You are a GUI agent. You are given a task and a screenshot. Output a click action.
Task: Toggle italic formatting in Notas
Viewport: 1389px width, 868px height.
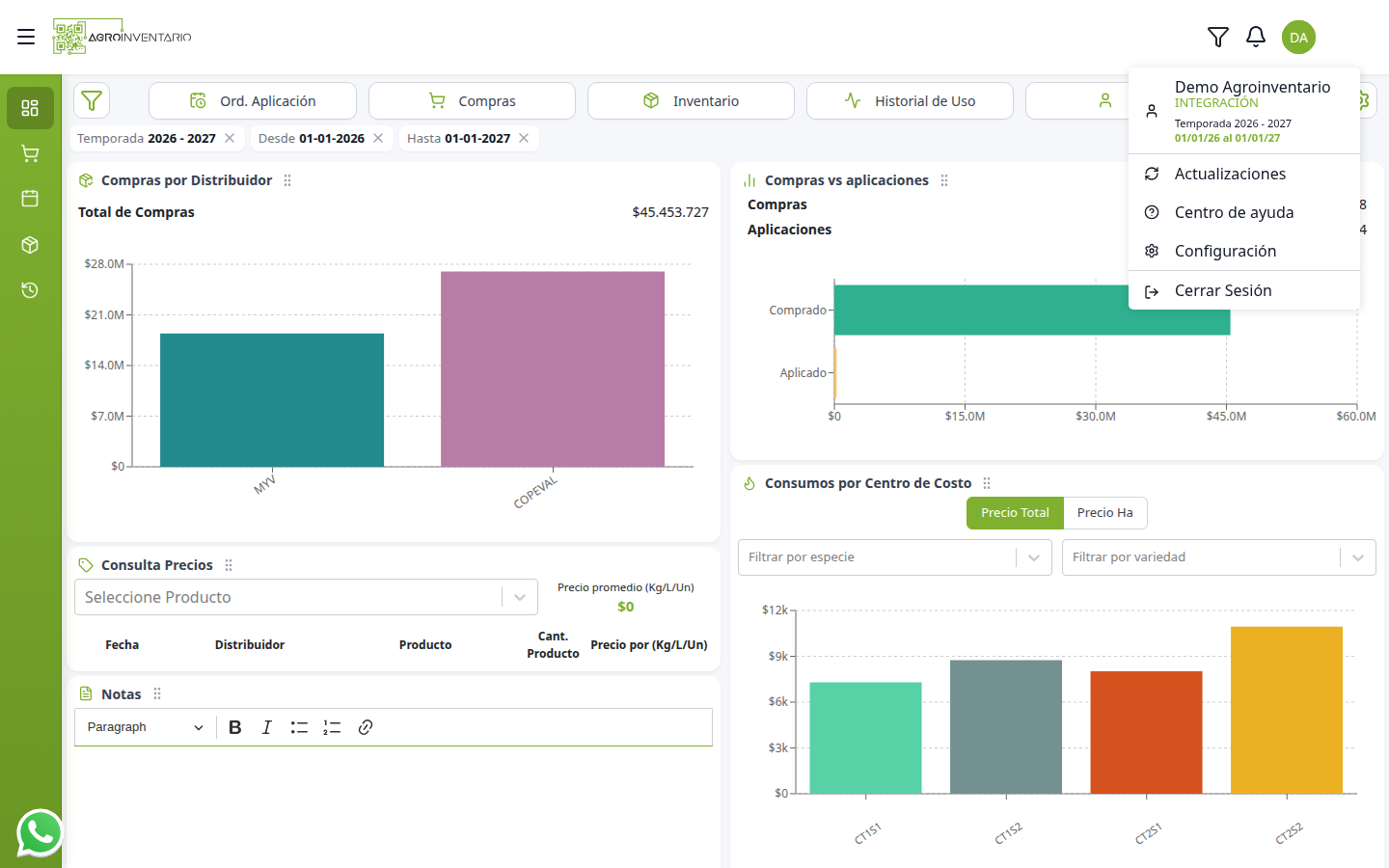pos(267,727)
